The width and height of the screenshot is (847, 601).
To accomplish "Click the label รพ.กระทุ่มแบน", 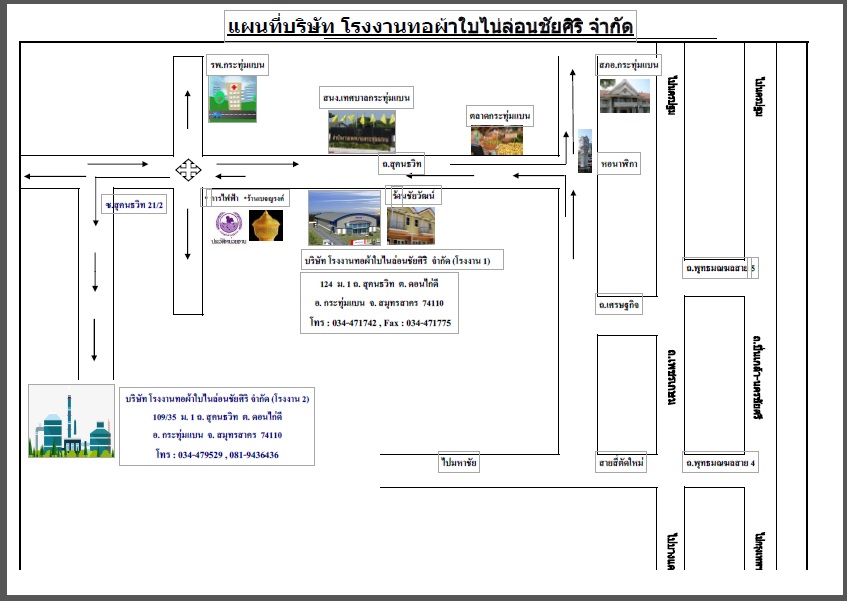I will pos(237,65).
